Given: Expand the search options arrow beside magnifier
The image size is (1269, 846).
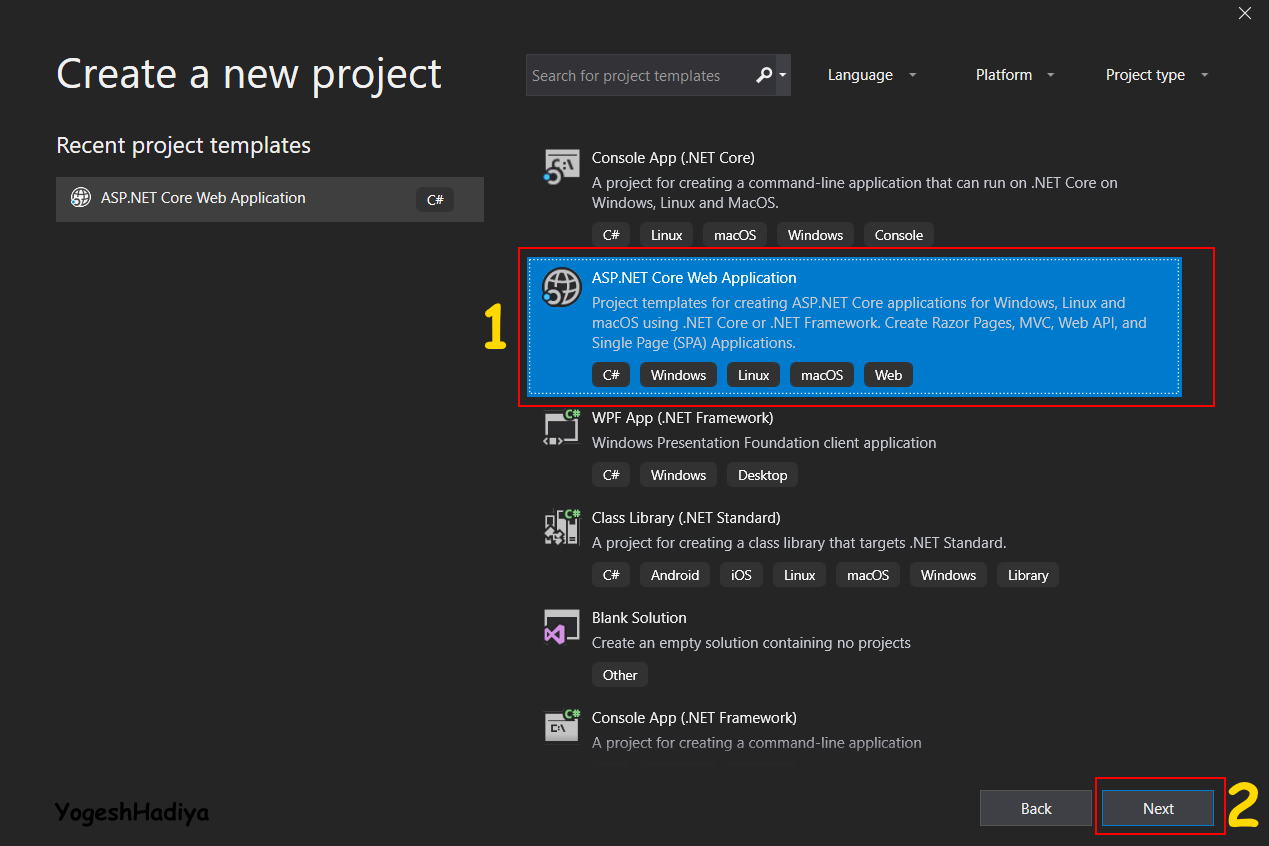Looking at the screenshot, I should click(782, 75).
